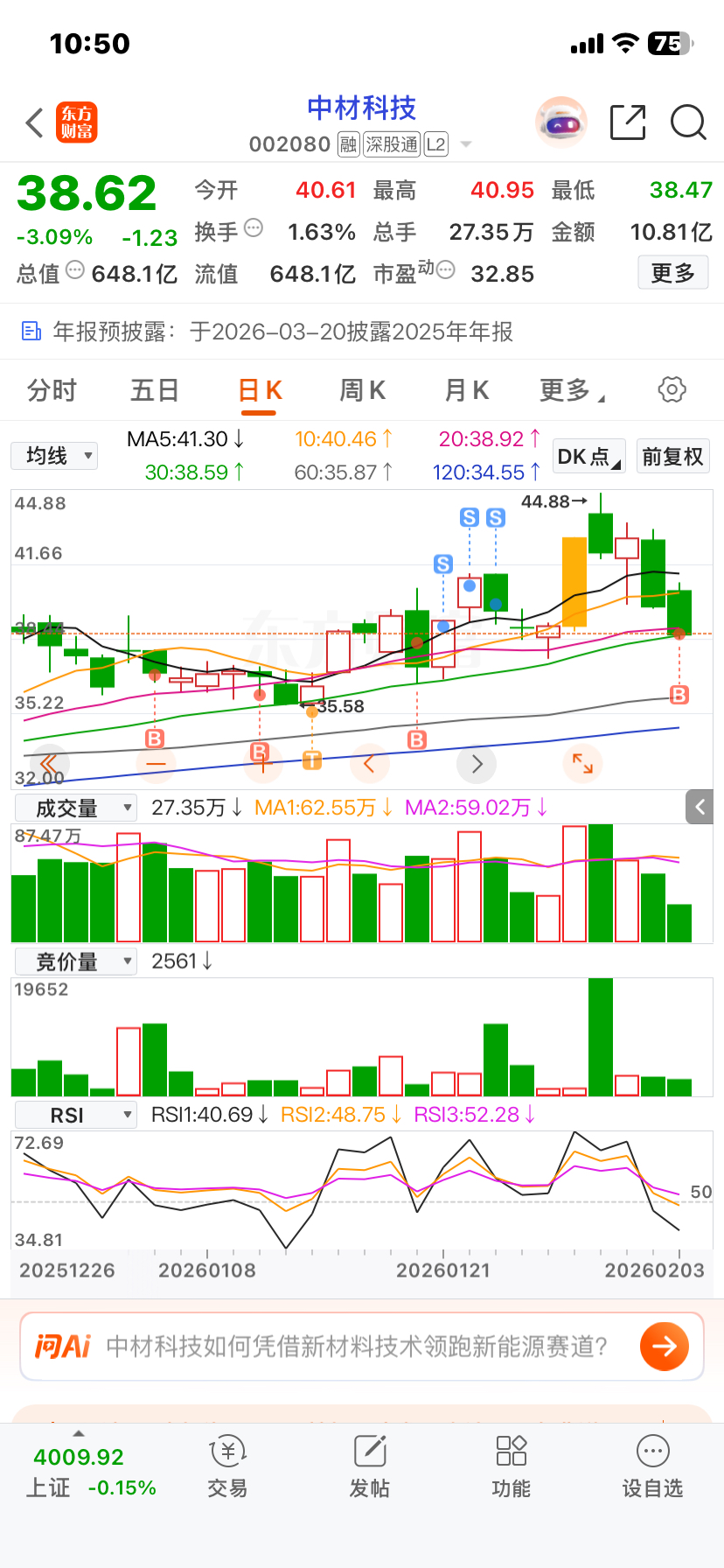724x1568 pixels.
Task: Tap the RSI1:40.69 value
Action: pyautogui.click(x=211, y=1115)
